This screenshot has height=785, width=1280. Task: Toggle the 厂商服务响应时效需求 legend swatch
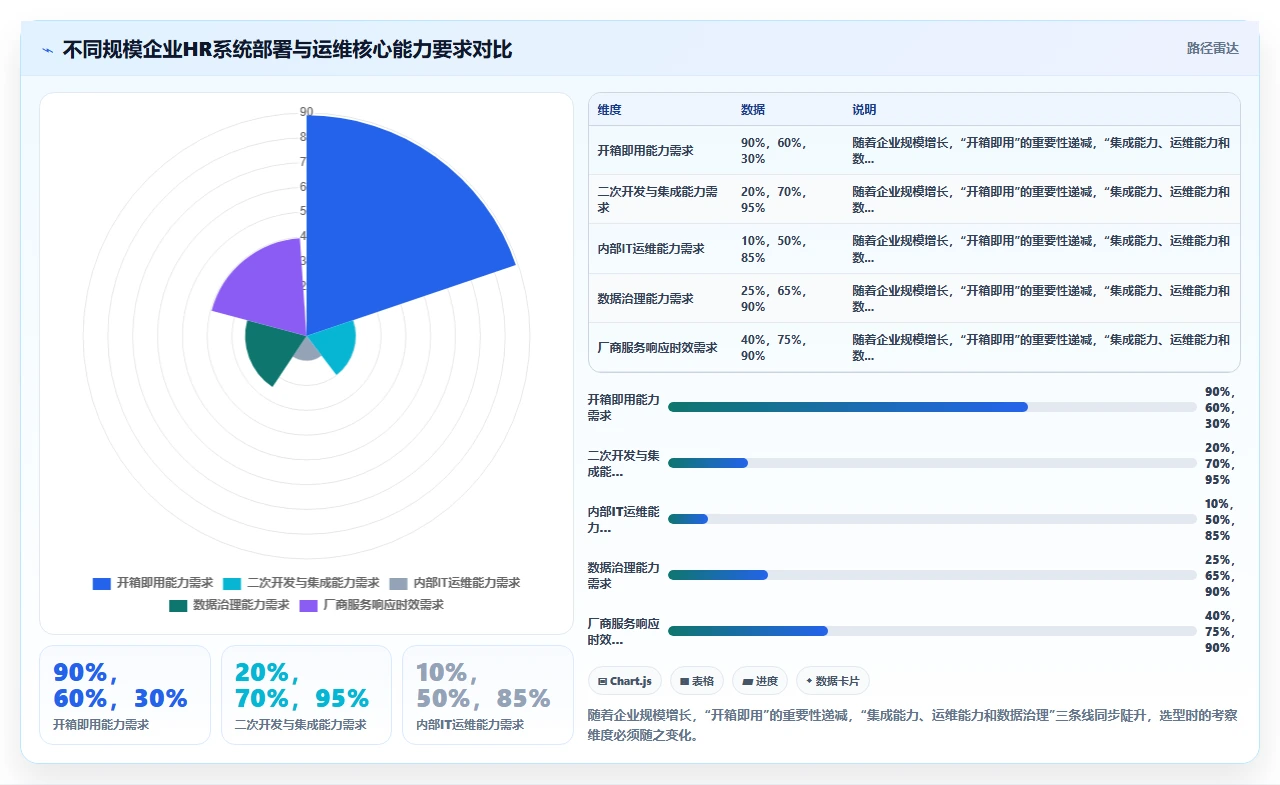tap(309, 605)
